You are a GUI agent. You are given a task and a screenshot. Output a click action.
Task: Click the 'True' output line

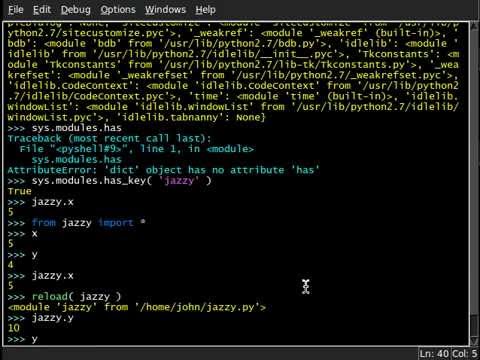point(19,191)
